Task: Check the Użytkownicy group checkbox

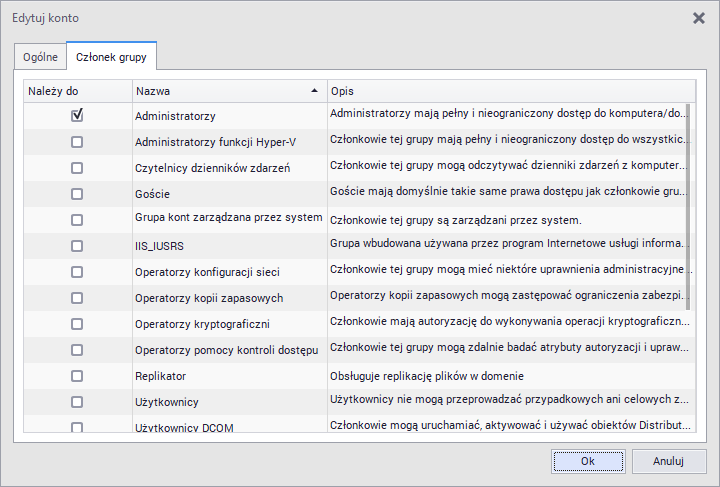Action: 77,402
